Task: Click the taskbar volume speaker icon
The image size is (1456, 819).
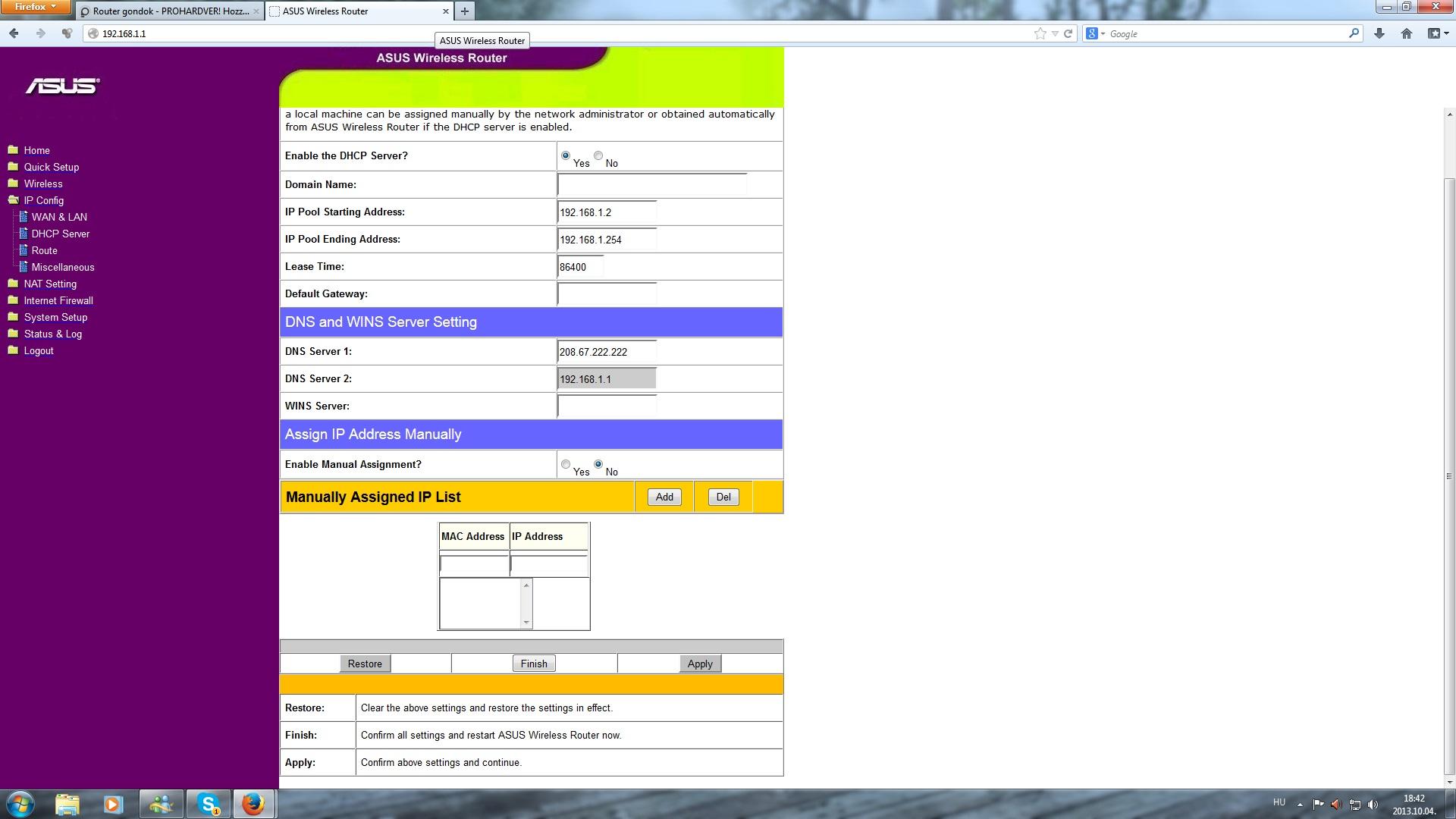Action: pos(1373,804)
